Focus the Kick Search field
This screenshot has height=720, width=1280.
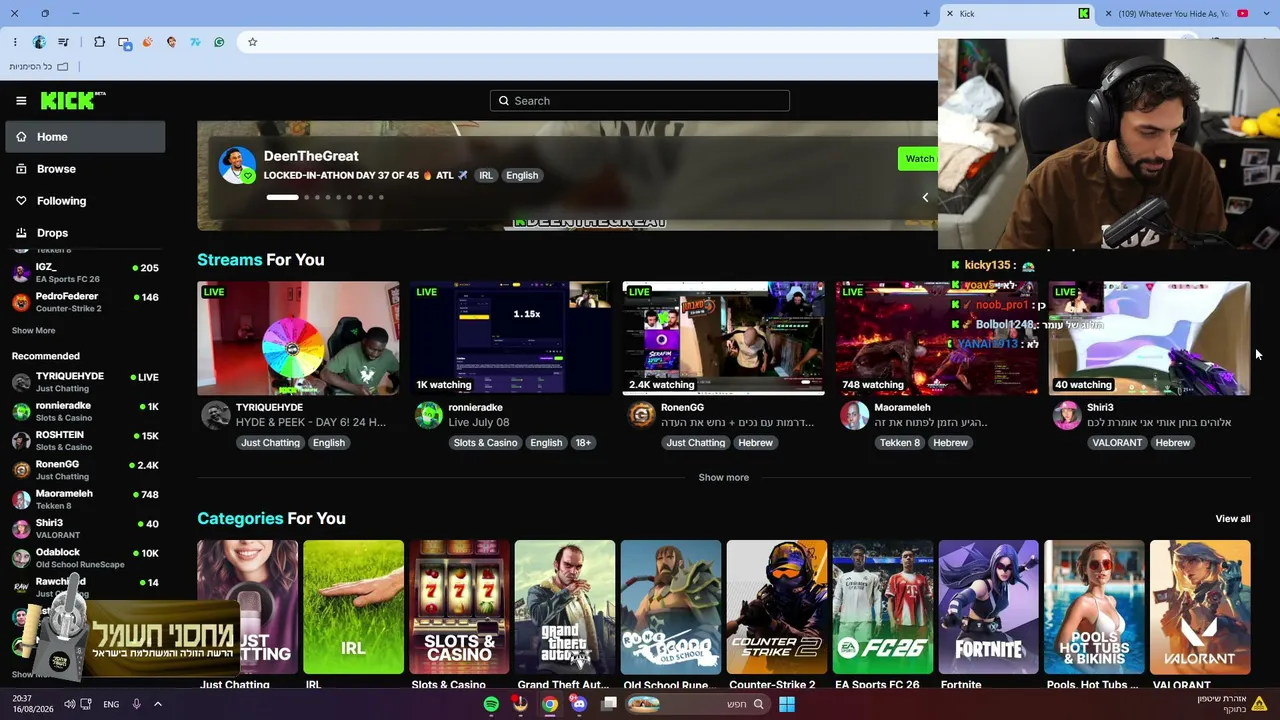[x=640, y=101]
